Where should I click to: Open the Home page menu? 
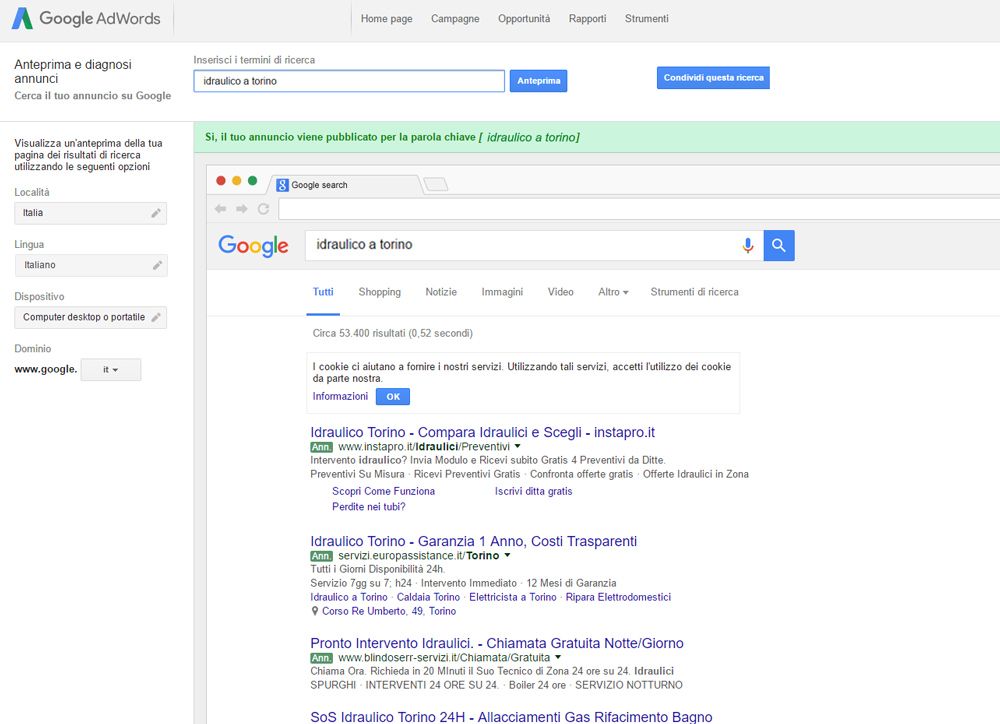(x=386, y=19)
